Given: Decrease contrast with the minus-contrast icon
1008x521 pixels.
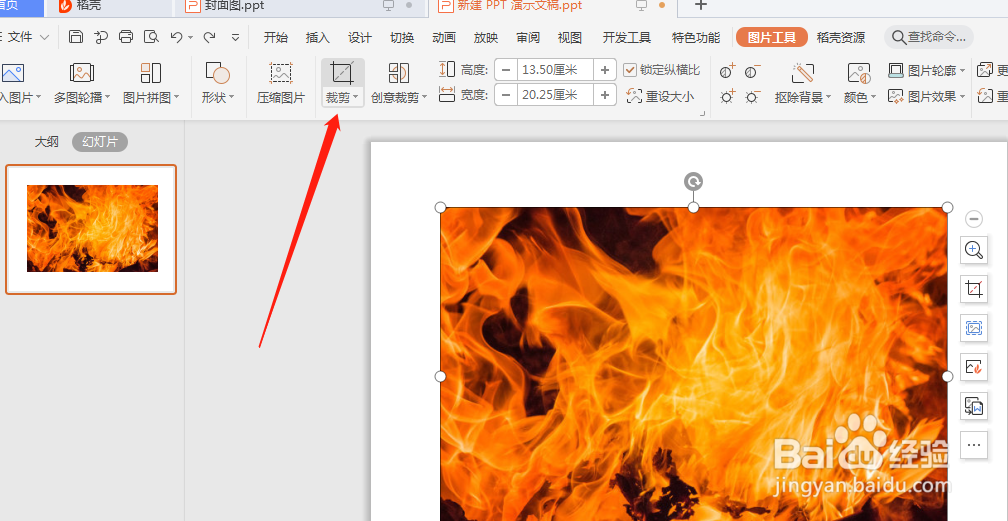Looking at the screenshot, I should point(753,71).
